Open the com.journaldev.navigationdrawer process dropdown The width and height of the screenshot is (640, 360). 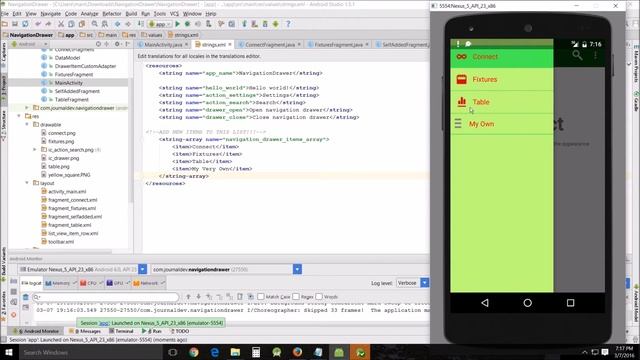coord(297,269)
